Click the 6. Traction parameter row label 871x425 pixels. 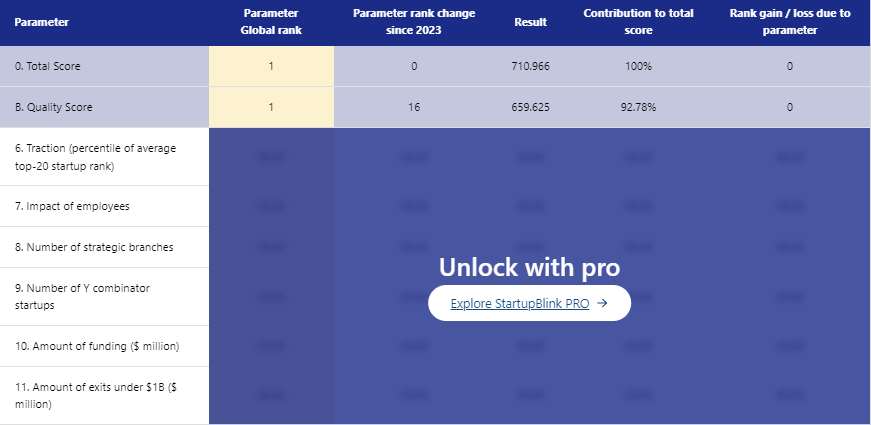click(x=95, y=156)
